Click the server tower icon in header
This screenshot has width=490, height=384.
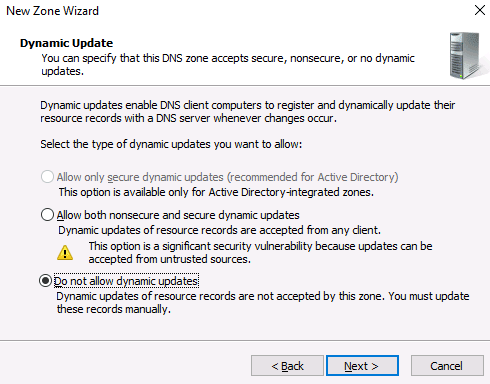point(465,56)
